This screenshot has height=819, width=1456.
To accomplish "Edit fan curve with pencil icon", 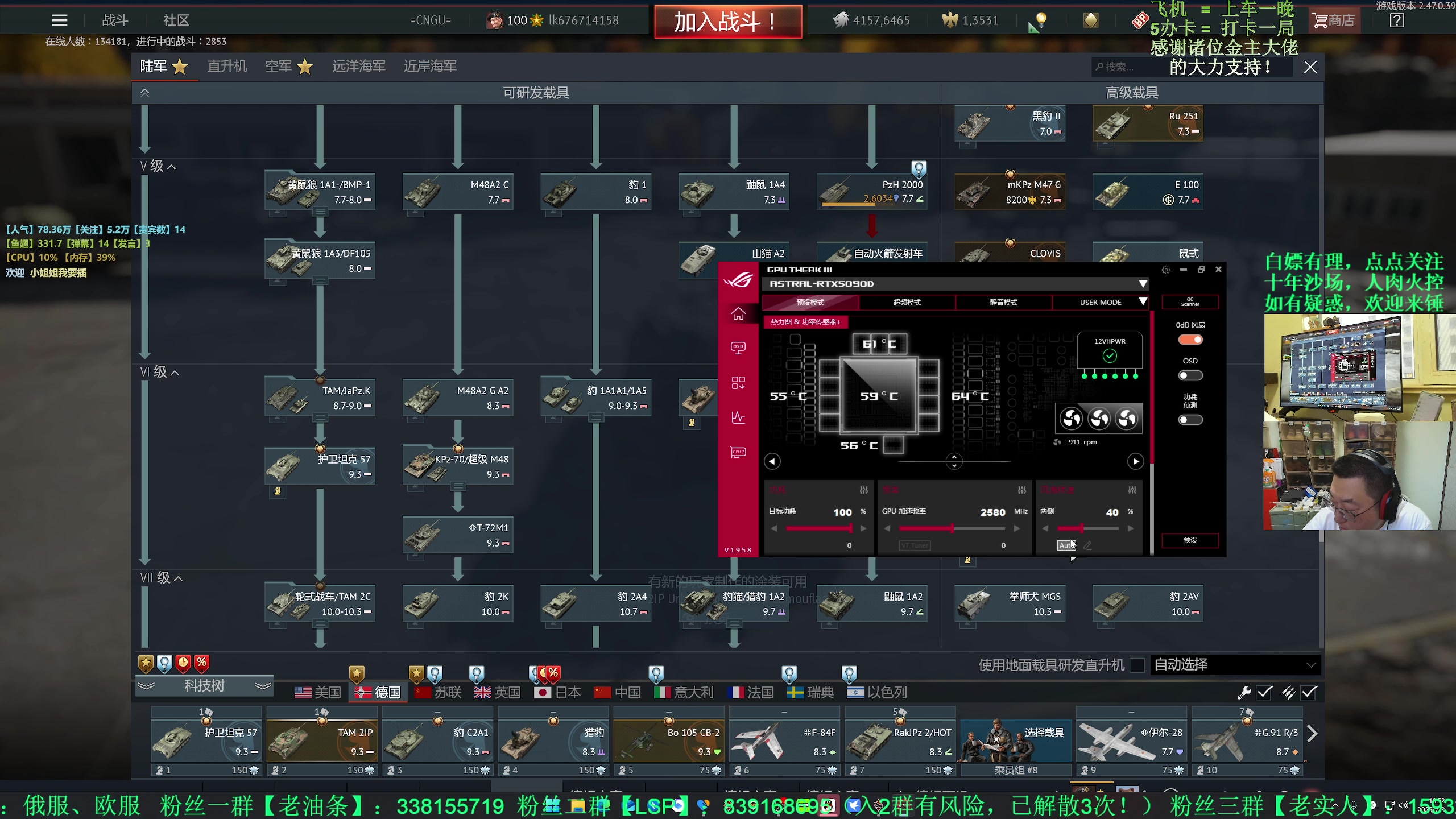I will 1087,545.
